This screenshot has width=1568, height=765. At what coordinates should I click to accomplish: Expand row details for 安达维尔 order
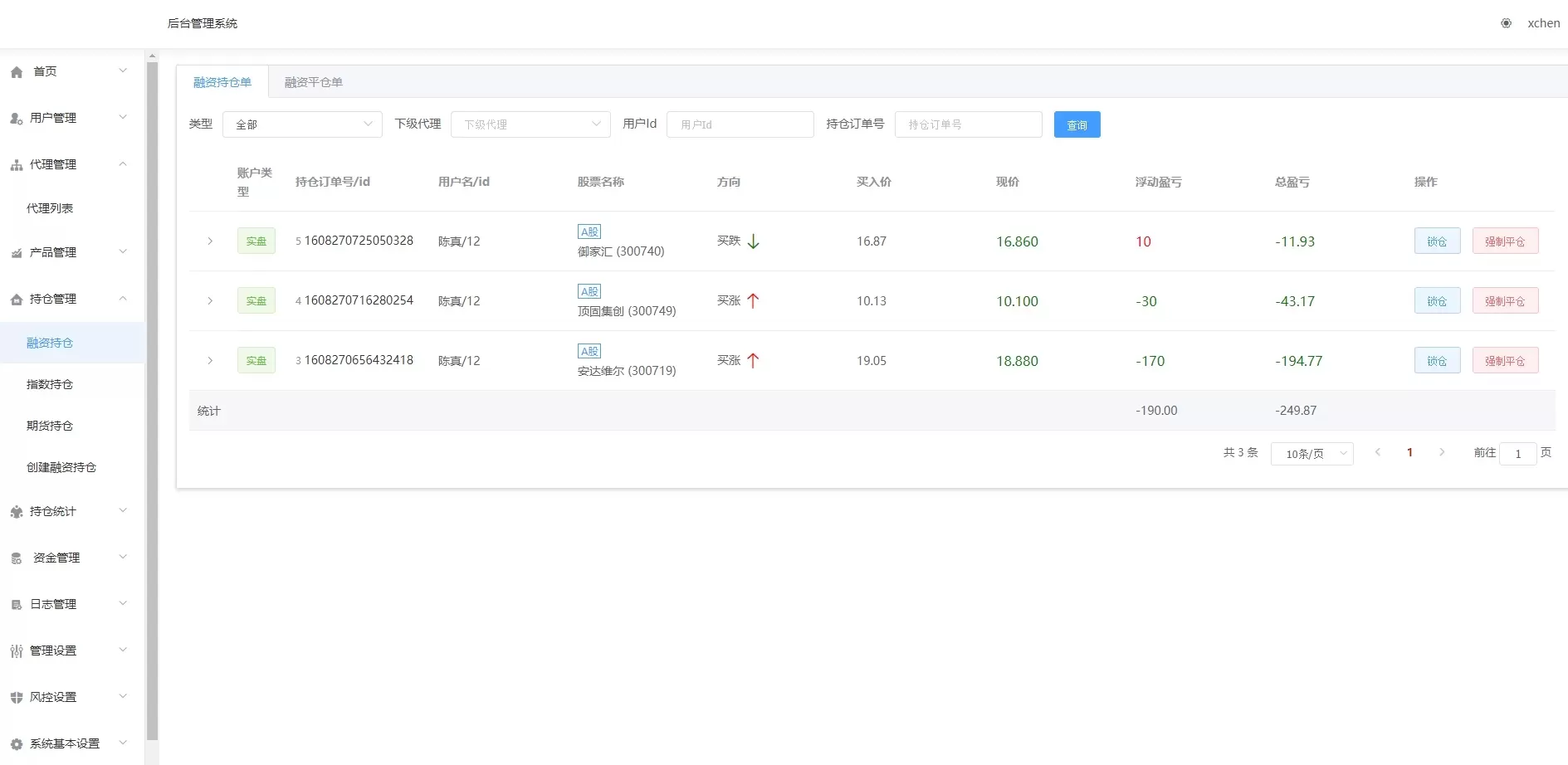click(210, 361)
